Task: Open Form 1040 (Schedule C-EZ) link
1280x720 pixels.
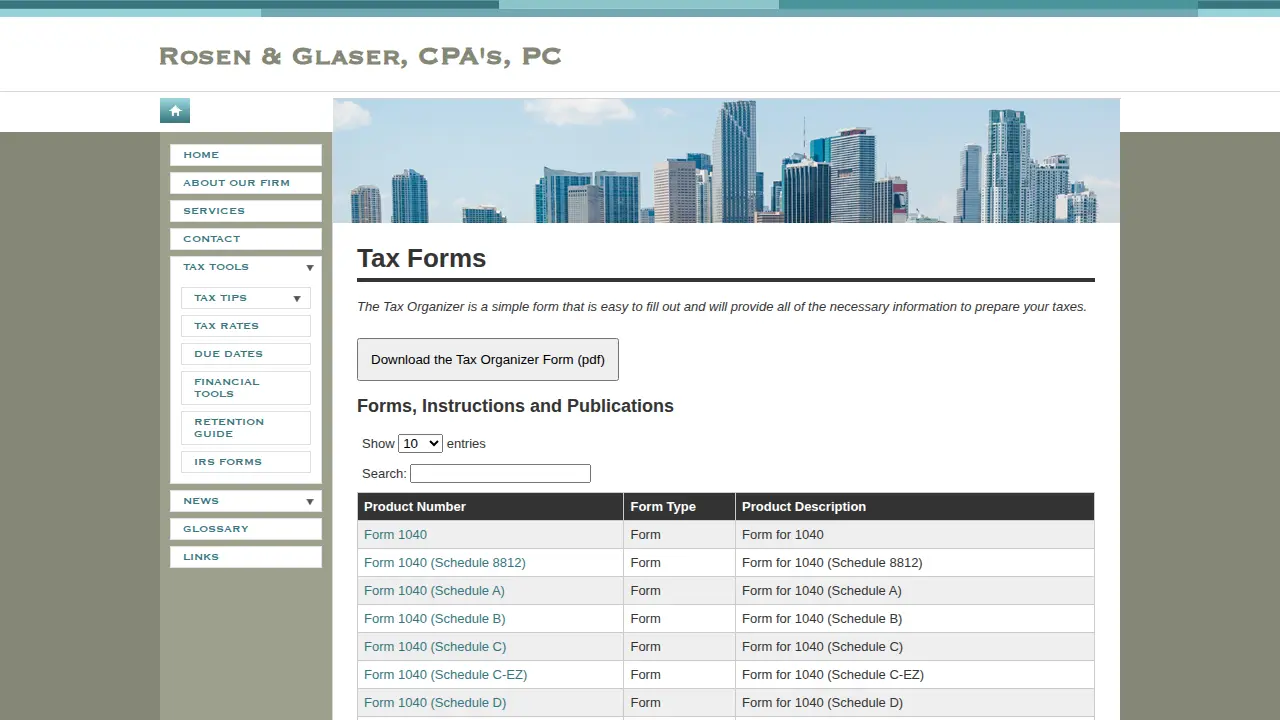Action: [x=446, y=675]
